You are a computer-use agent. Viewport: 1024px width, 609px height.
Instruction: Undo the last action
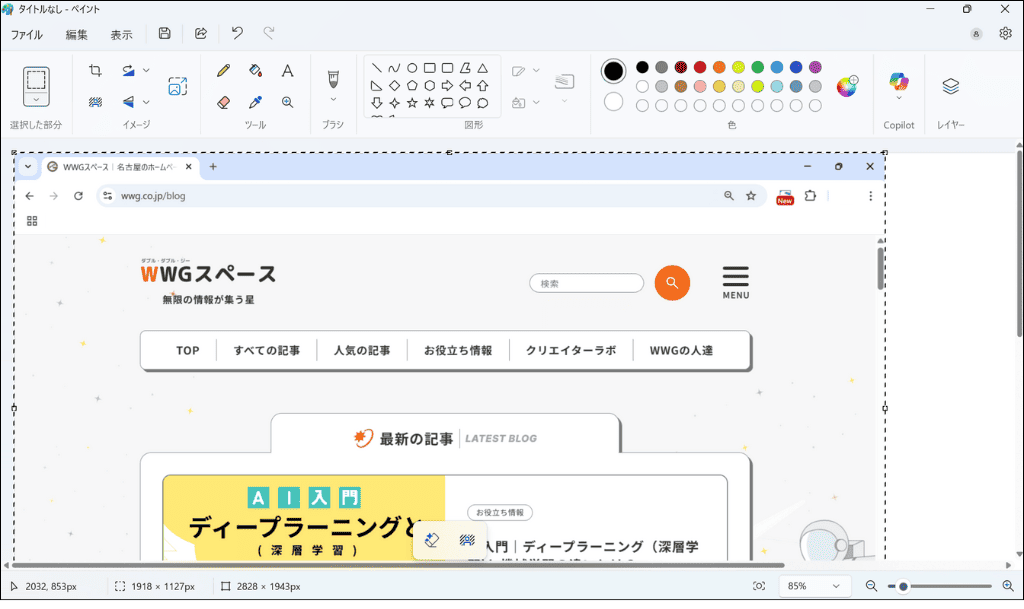click(x=236, y=33)
